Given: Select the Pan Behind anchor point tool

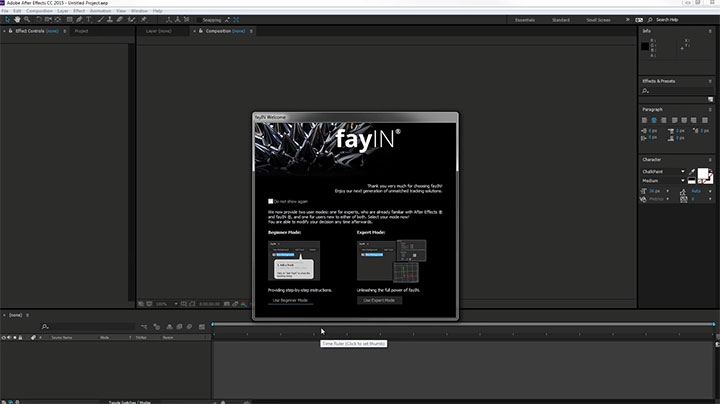Looking at the screenshot, I should 57,20.
